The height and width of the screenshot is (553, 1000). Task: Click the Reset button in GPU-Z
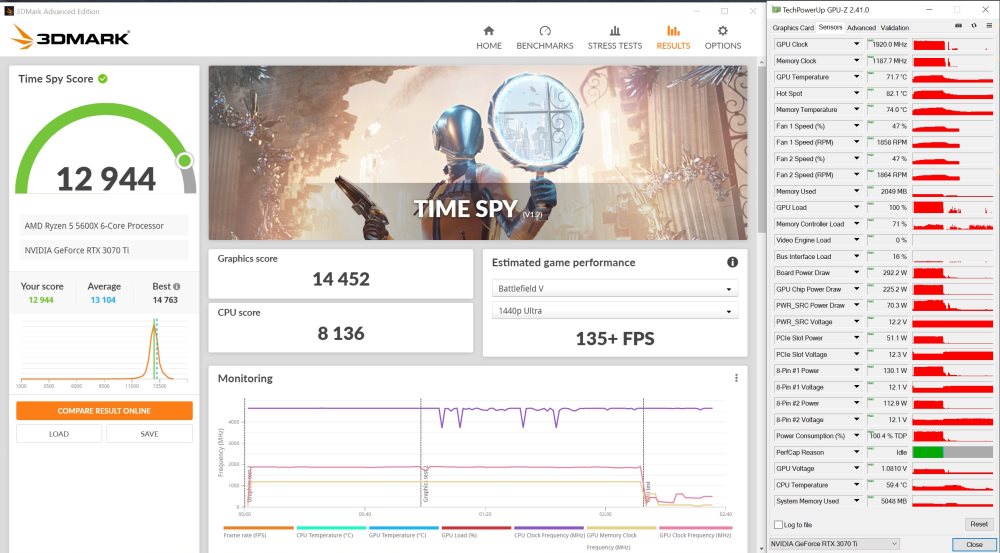(x=978, y=524)
